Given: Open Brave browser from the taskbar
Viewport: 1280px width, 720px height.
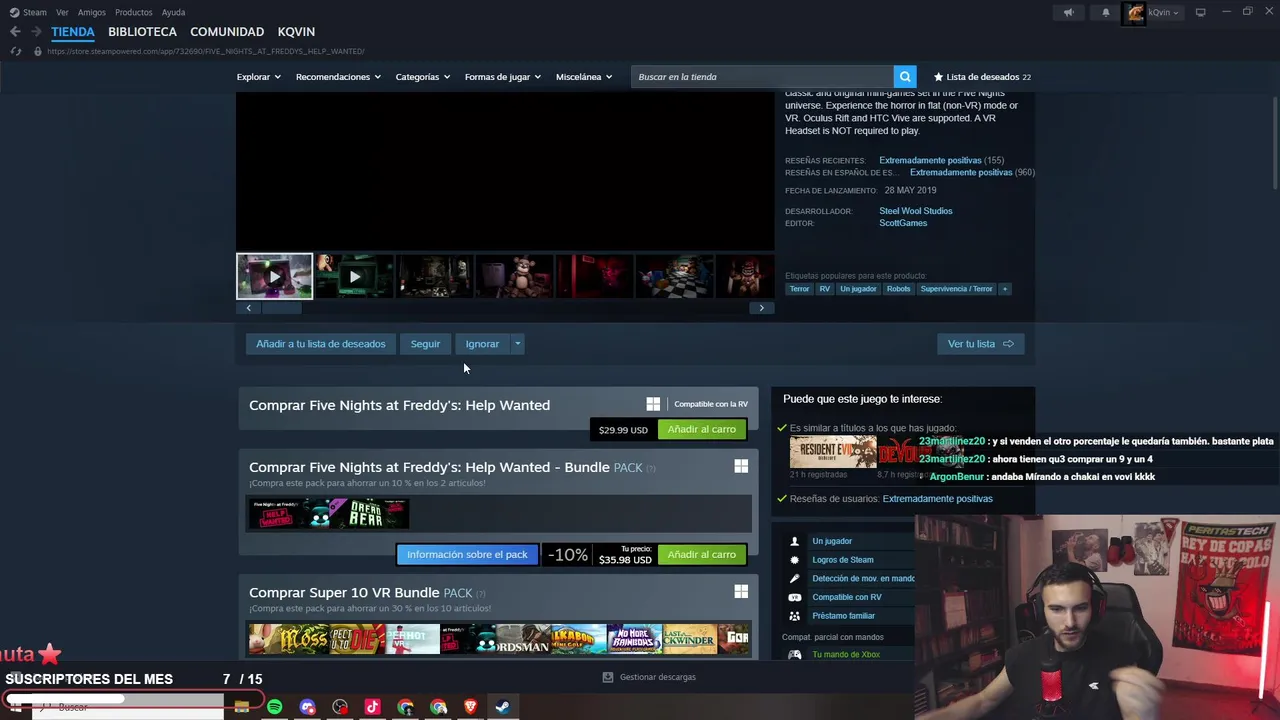Looking at the screenshot, I should [470, 707].
